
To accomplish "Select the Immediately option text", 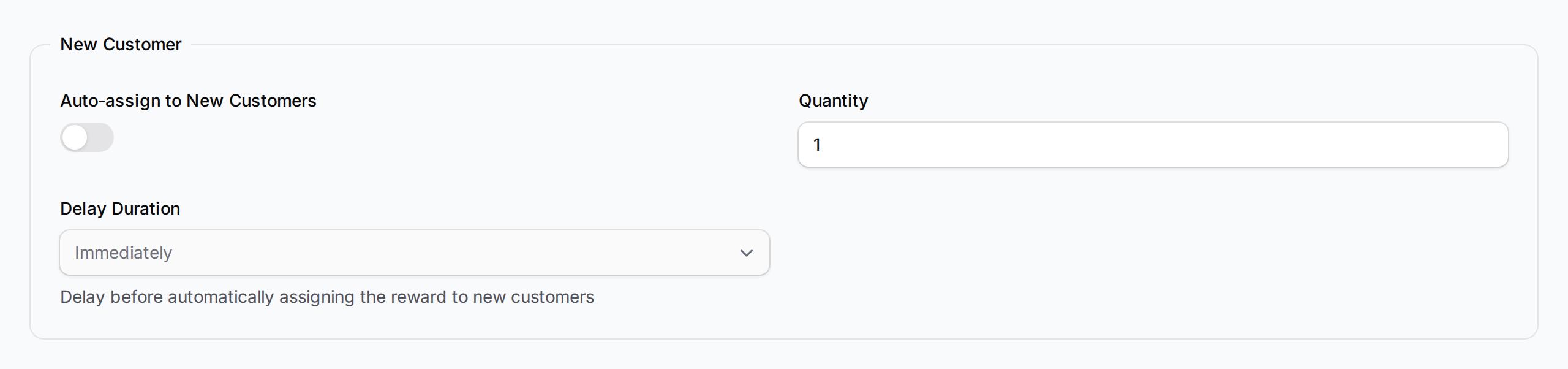I will pyautogui.click(x=123, y=252).
